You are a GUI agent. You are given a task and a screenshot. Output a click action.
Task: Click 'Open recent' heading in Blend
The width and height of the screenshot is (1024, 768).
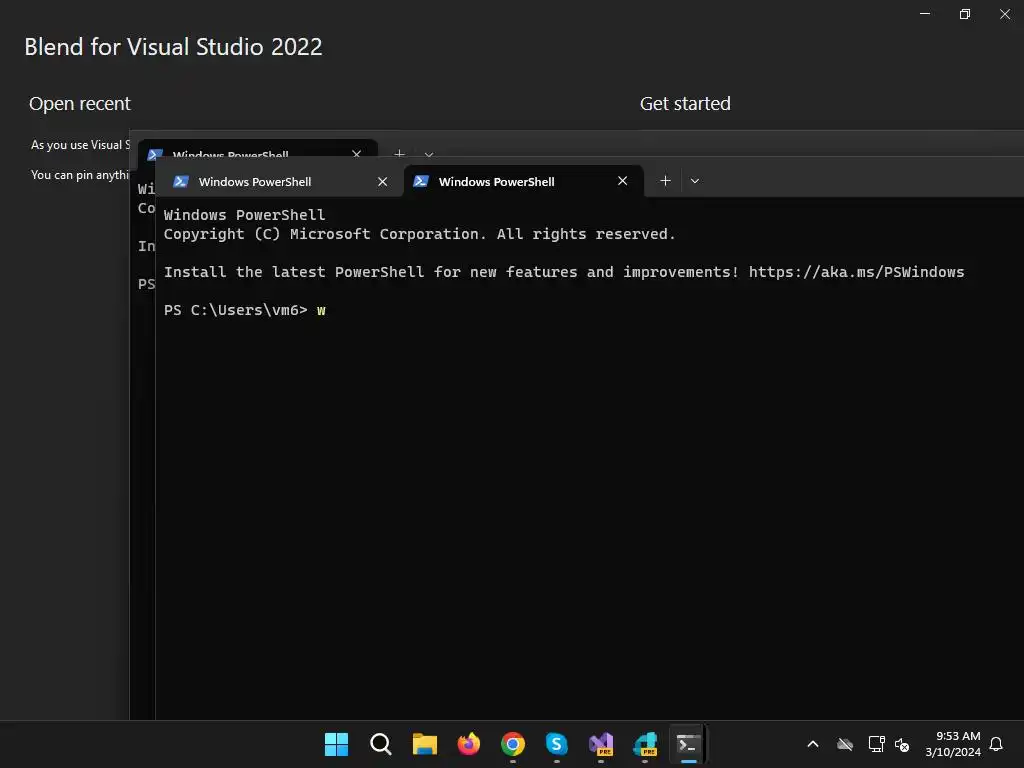(x=80, y=103)
